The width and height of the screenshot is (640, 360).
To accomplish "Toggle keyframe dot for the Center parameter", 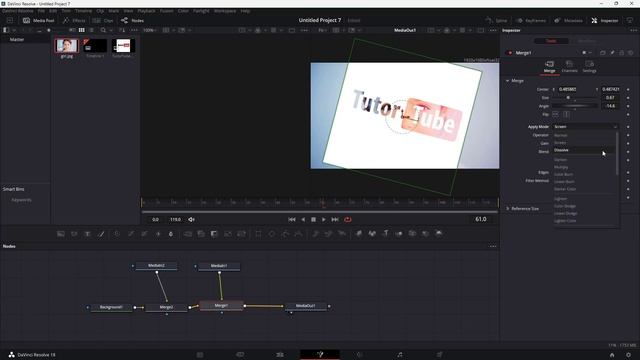I will 628,89.
